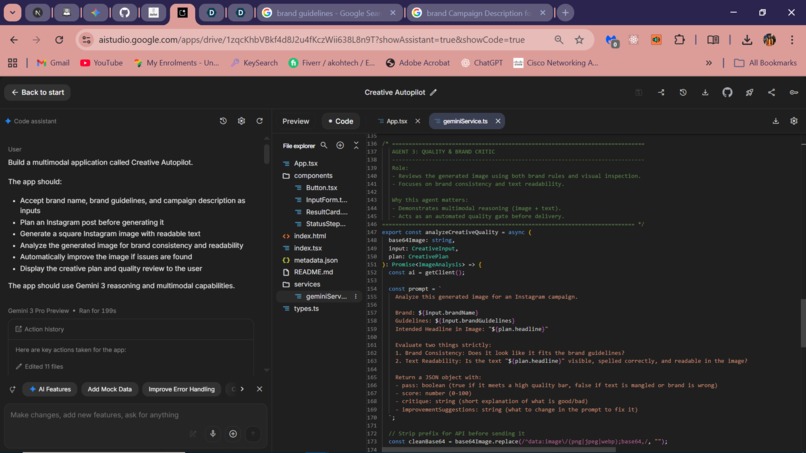The height and width of the screenshot is (453, 806).
Task: Close the geminiService.ts editor tab
Action: [x=498, y=121]
